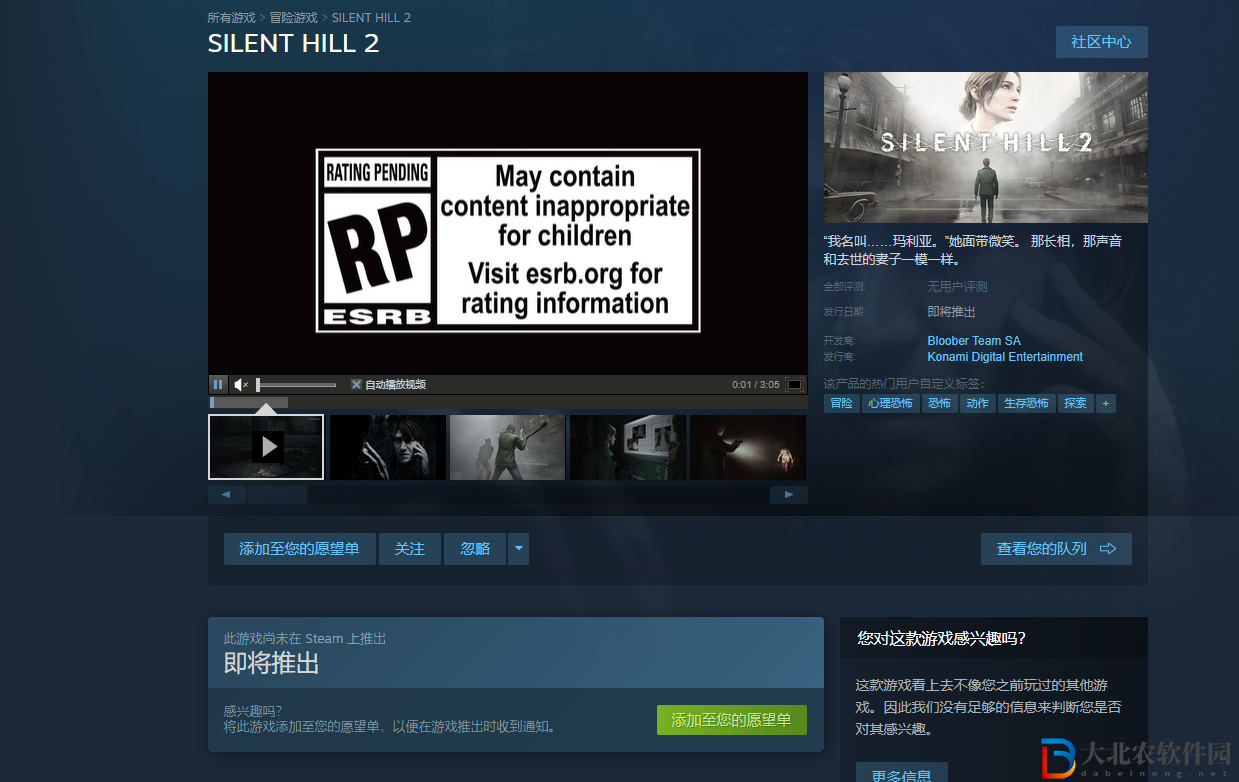Unmute the trailer with the speaker icon
Image resolution: width=1239 pixels, height=782 pixels.
tap(241, 384)
